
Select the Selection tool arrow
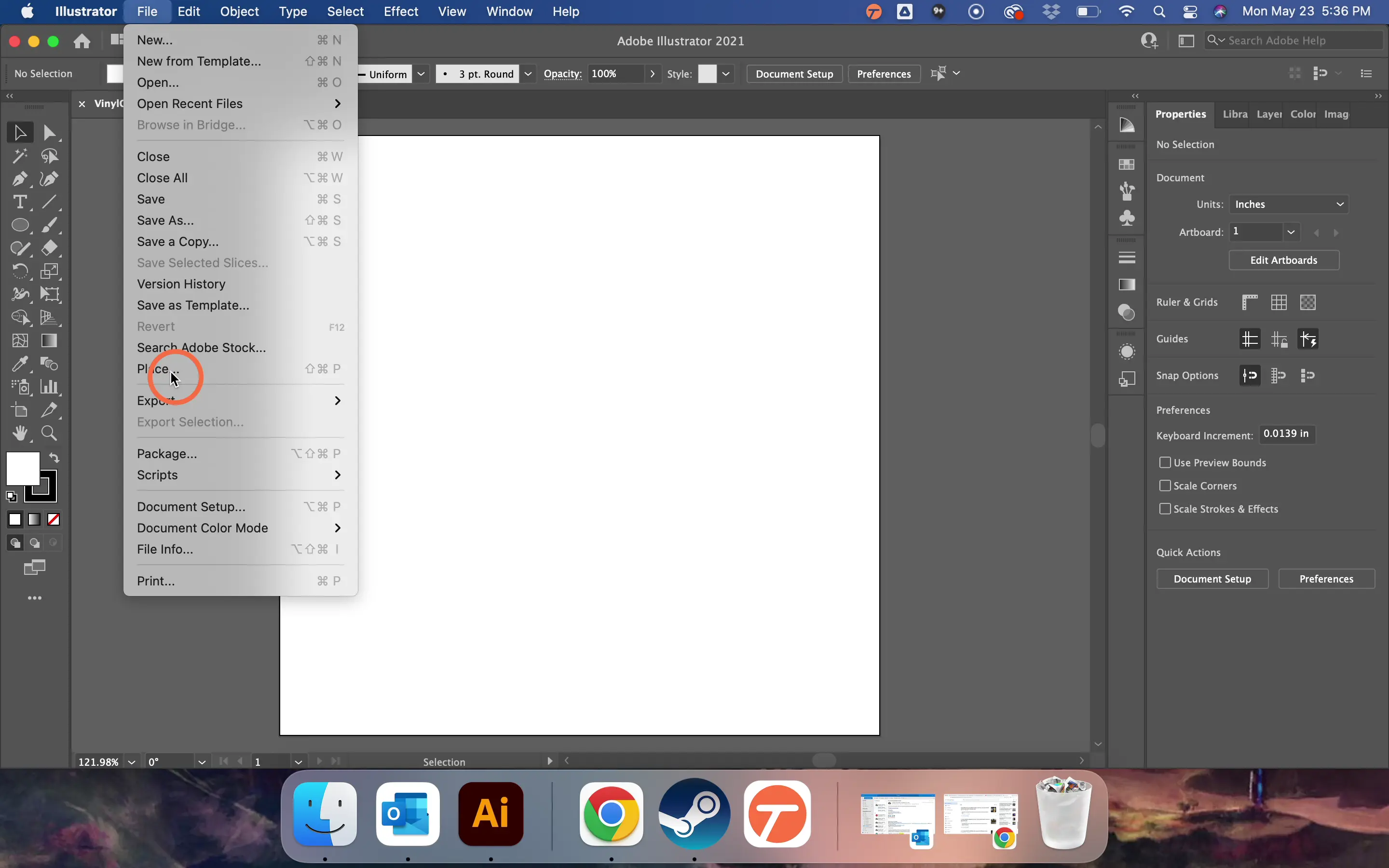pos(20,133)
